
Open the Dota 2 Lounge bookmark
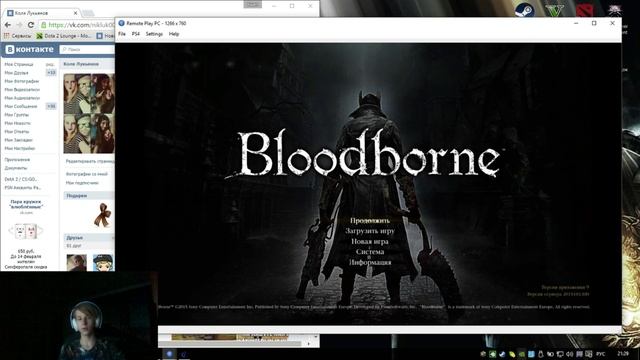click(x=64, y=36)
